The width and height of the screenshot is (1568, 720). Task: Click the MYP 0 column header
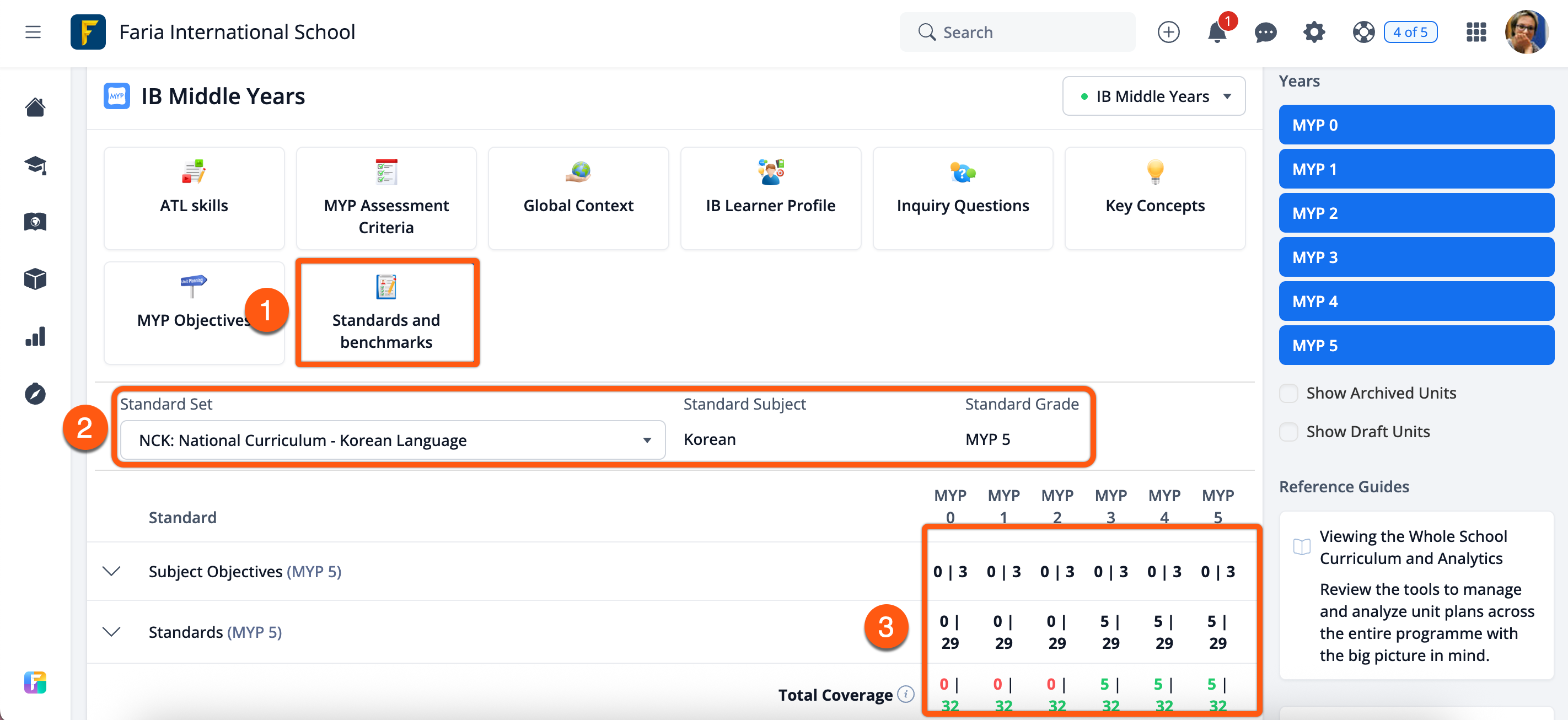point(949,507)
